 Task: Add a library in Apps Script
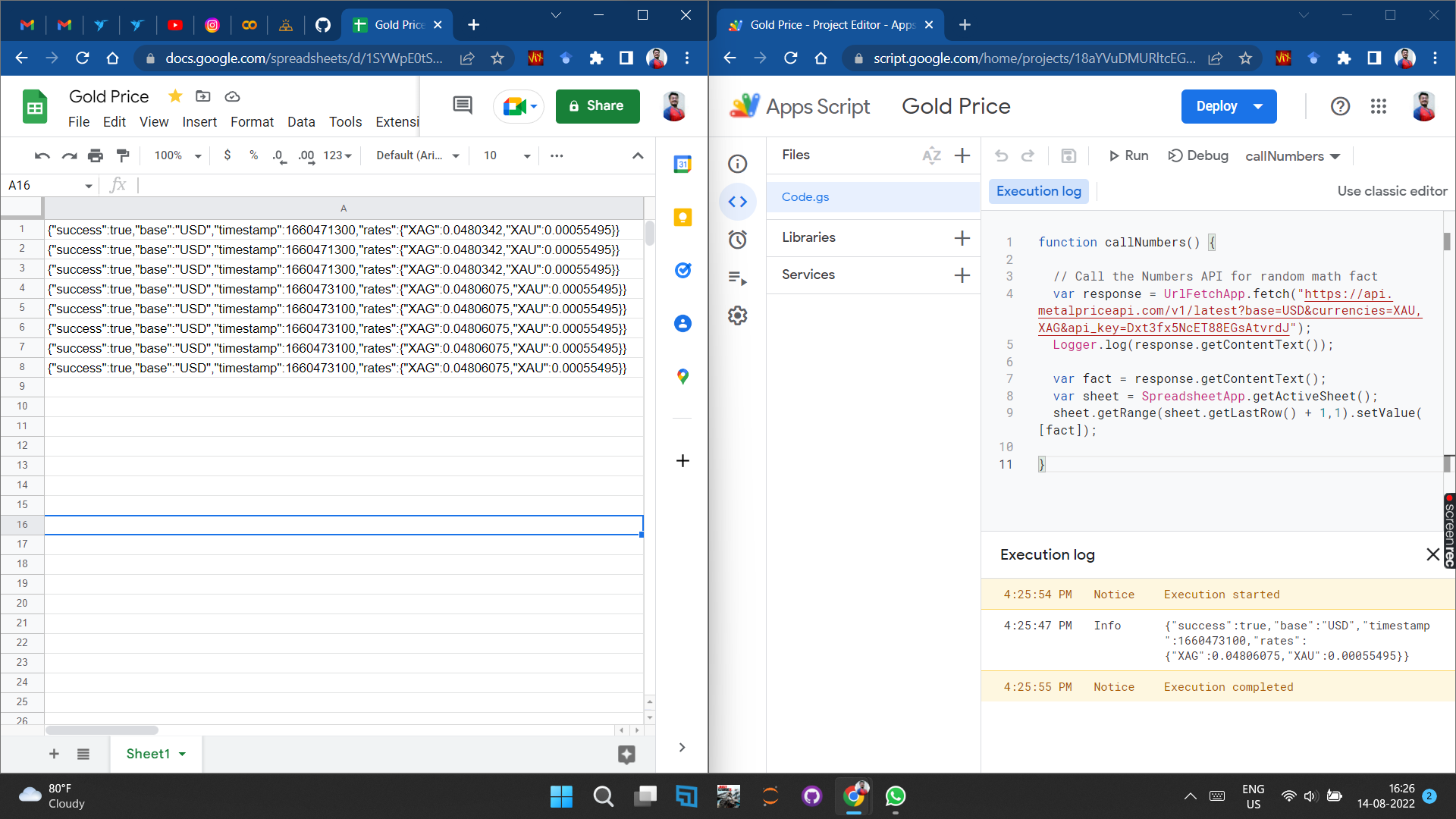(962, 238)
